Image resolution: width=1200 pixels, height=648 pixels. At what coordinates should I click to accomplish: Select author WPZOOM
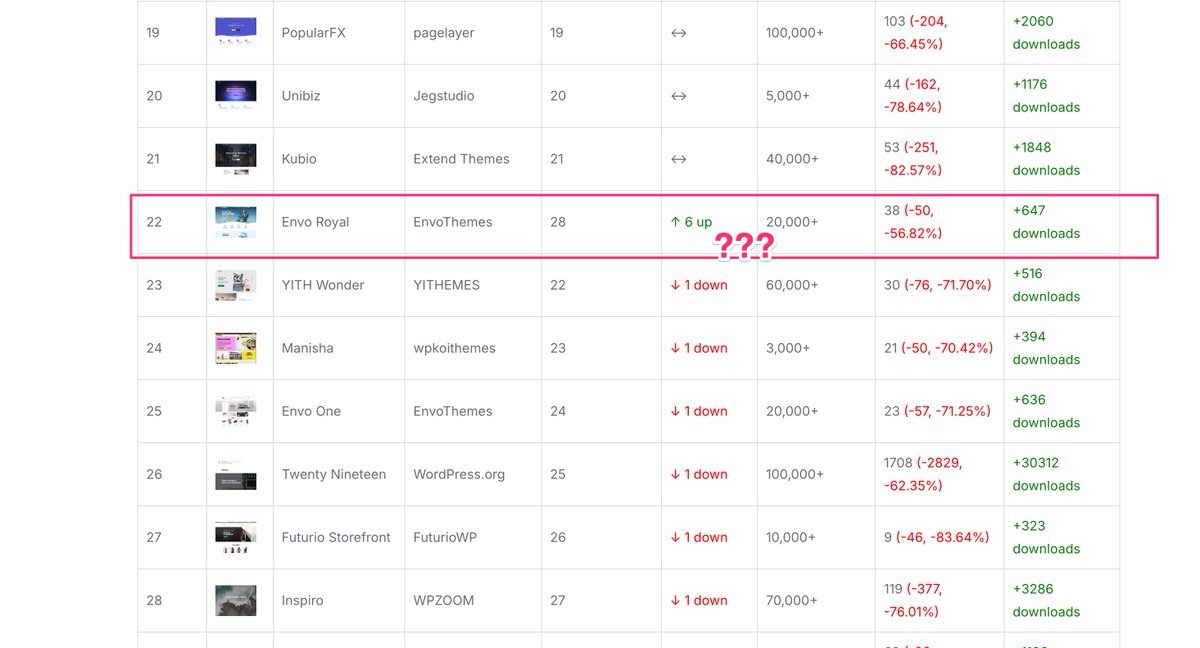click(x=444, y=600)
